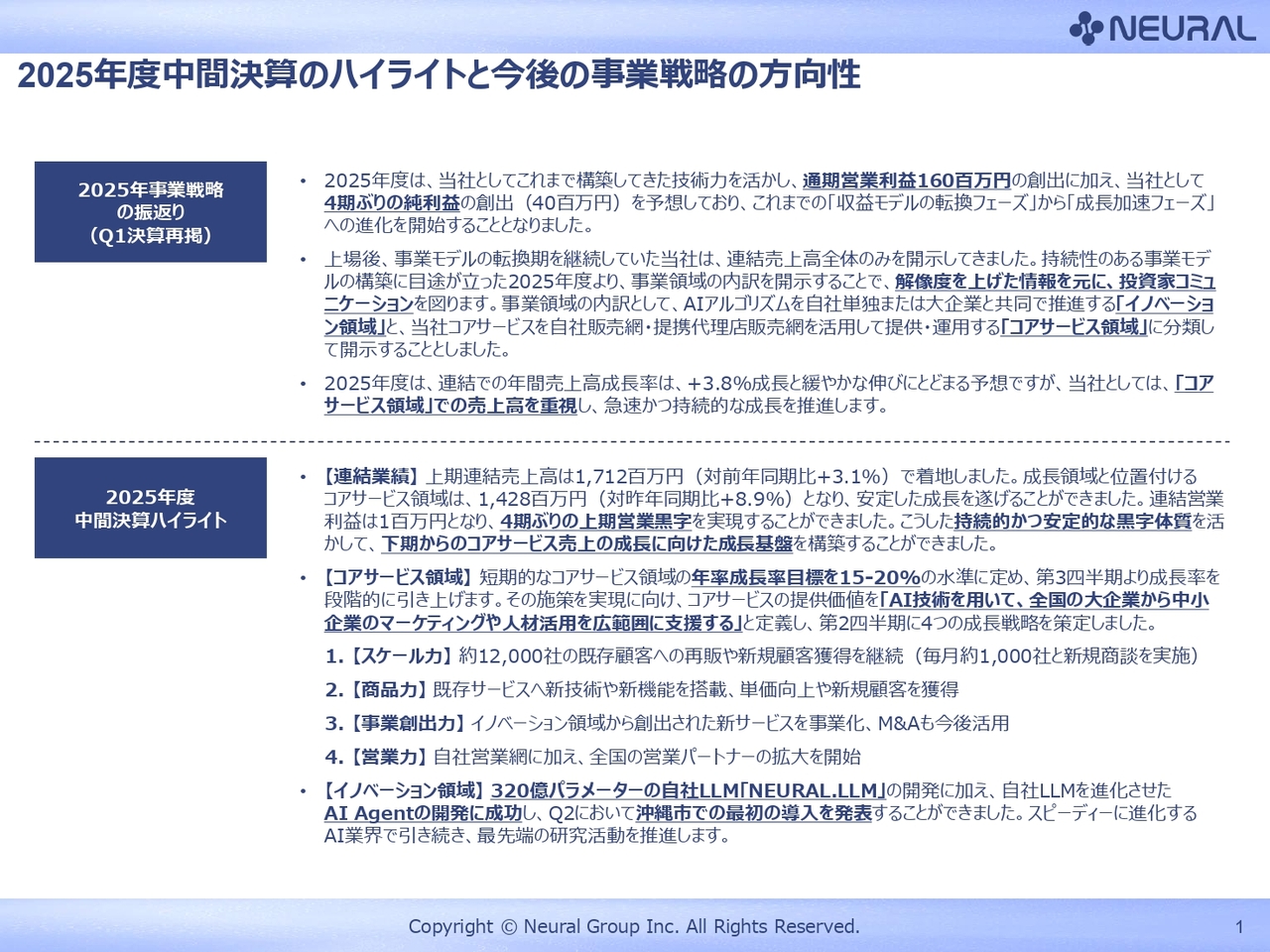Click the page number 1 in the footer

click(x=1239, y=924)
